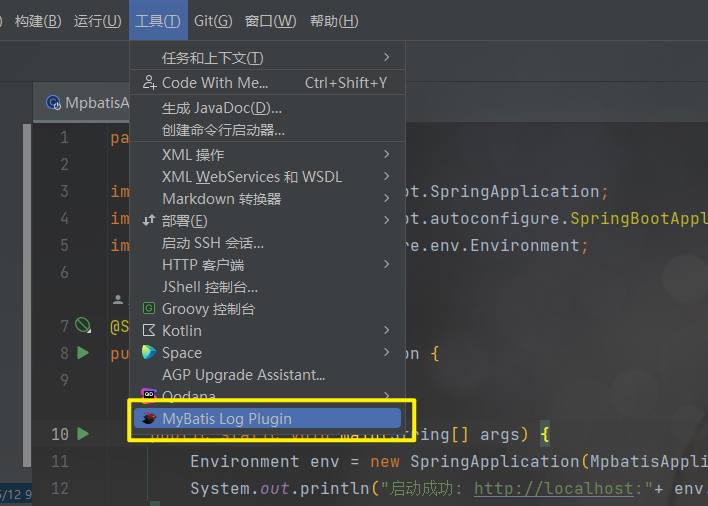Click the Groovy console icon

pos(149,309)
